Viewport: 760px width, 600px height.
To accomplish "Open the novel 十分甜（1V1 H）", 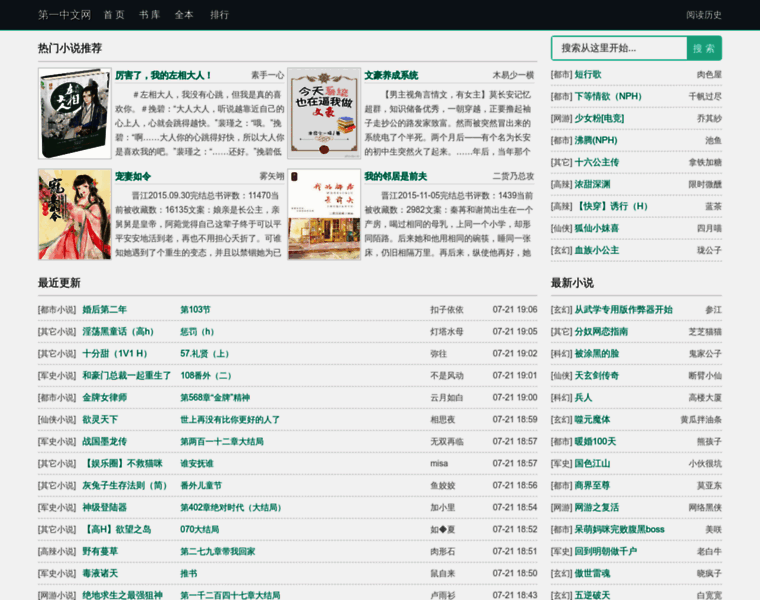I will pyautogui.click(x=115, y=354).
